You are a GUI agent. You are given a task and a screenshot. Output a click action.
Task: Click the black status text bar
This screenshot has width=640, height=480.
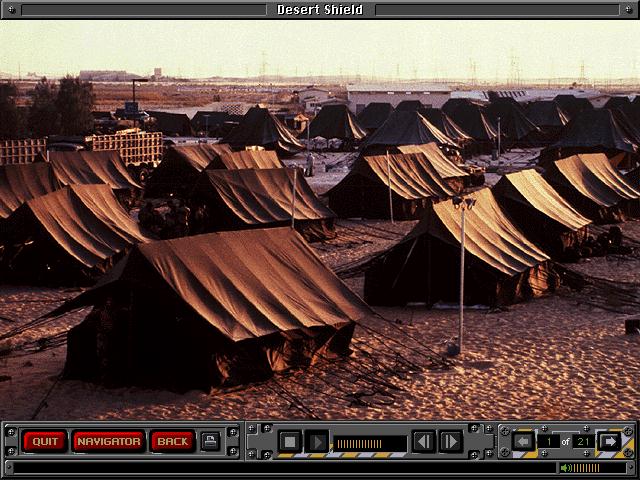[x=284, y=468]
